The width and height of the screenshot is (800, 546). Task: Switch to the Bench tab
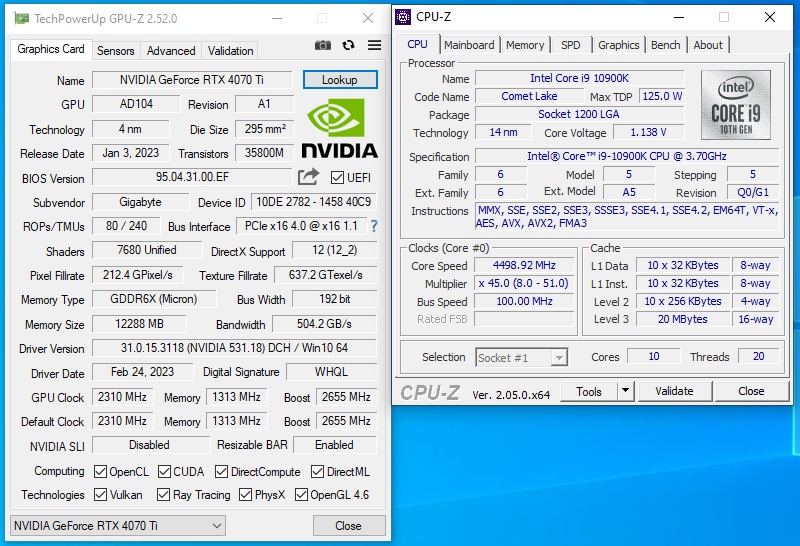coord(665,45)
